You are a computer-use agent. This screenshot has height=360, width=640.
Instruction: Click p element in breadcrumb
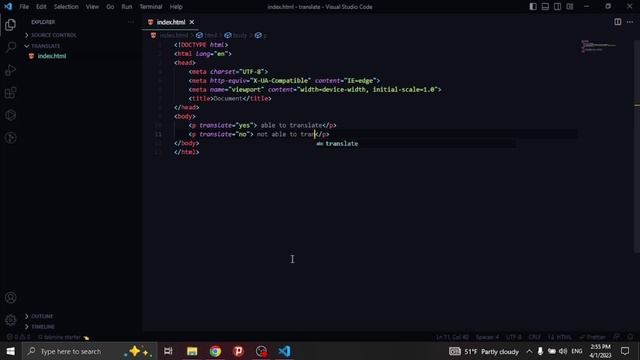point(261,36)
